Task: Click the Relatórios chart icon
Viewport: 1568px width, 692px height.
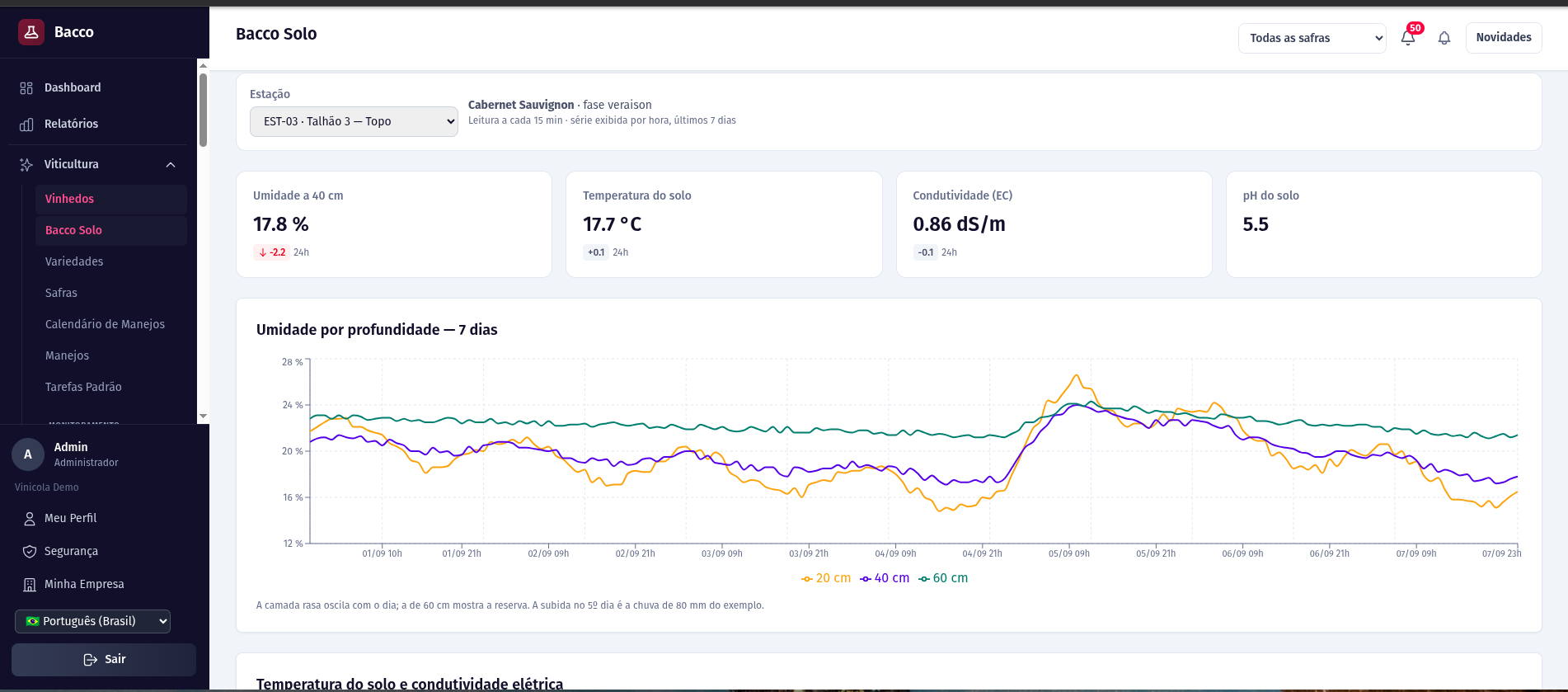Action: (26, 125)
